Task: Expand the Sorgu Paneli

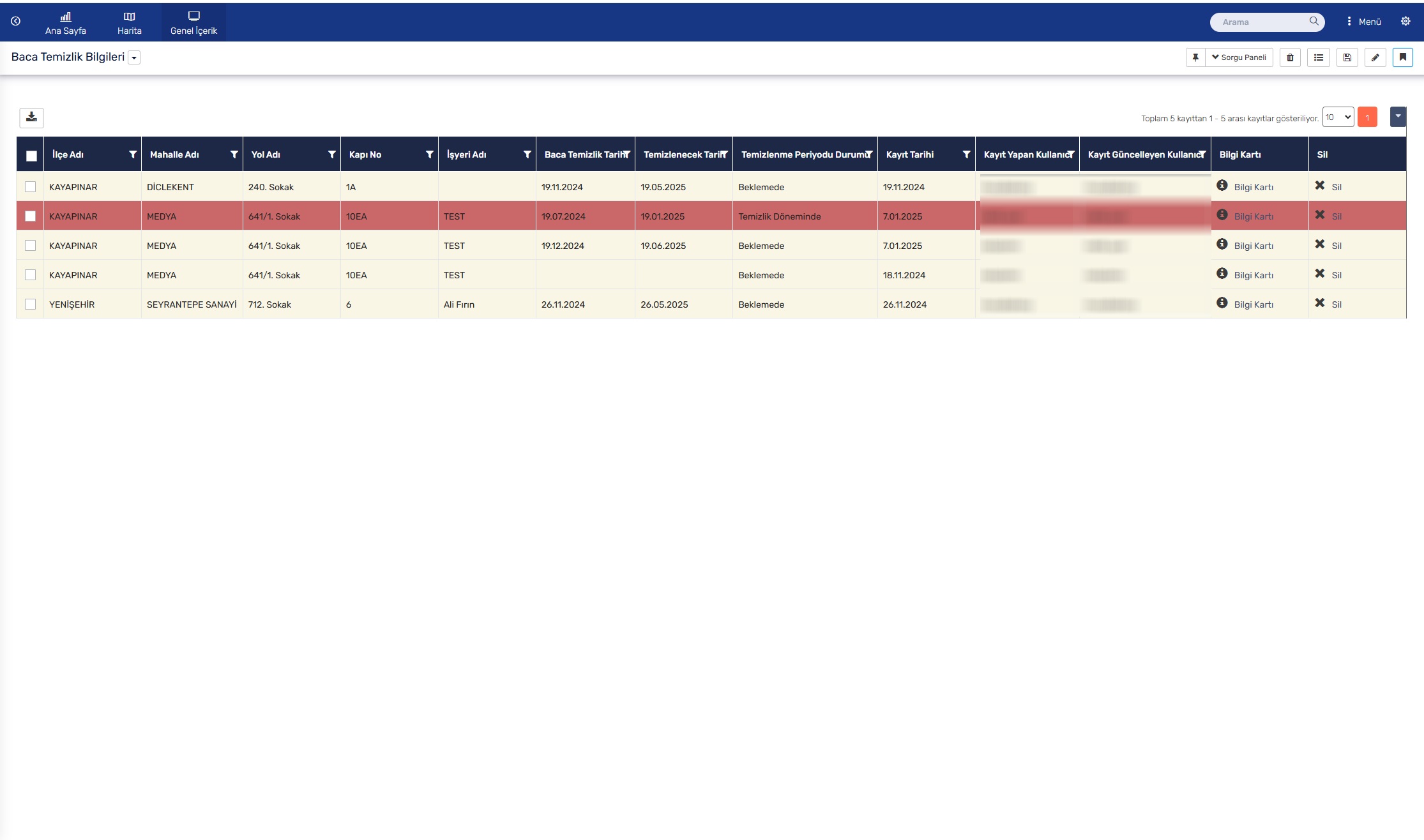Action: (1239, 57)
